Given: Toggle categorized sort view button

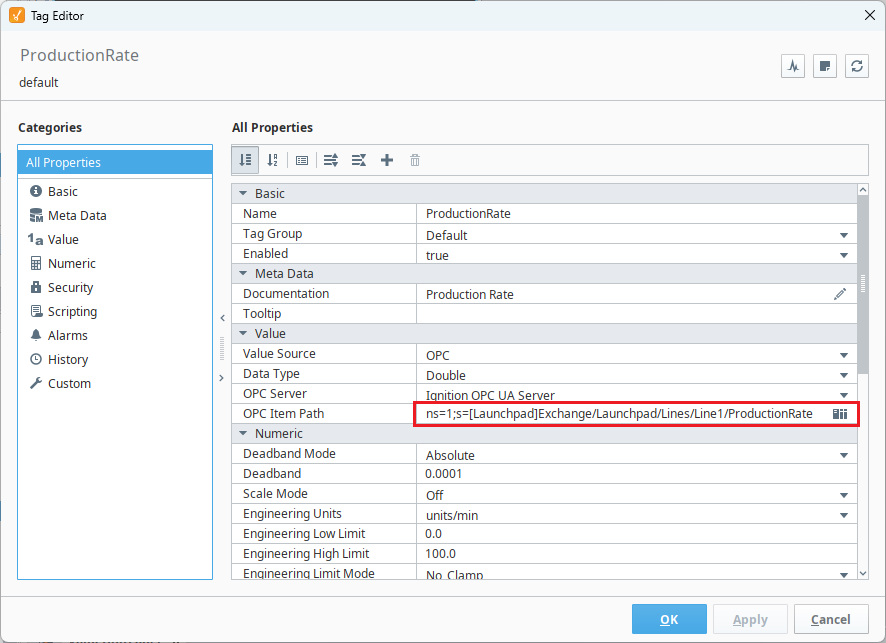Looking at the screenshot, I should point(245,160).
